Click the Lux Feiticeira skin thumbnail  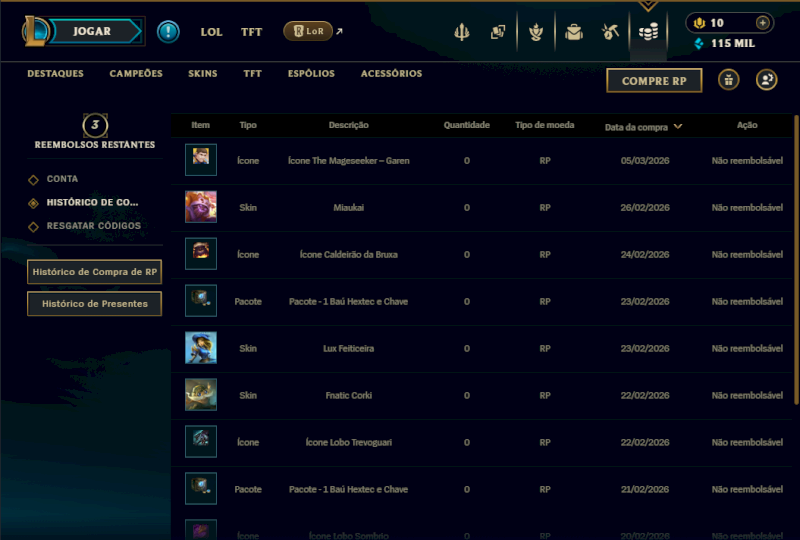tap(201, 348)
